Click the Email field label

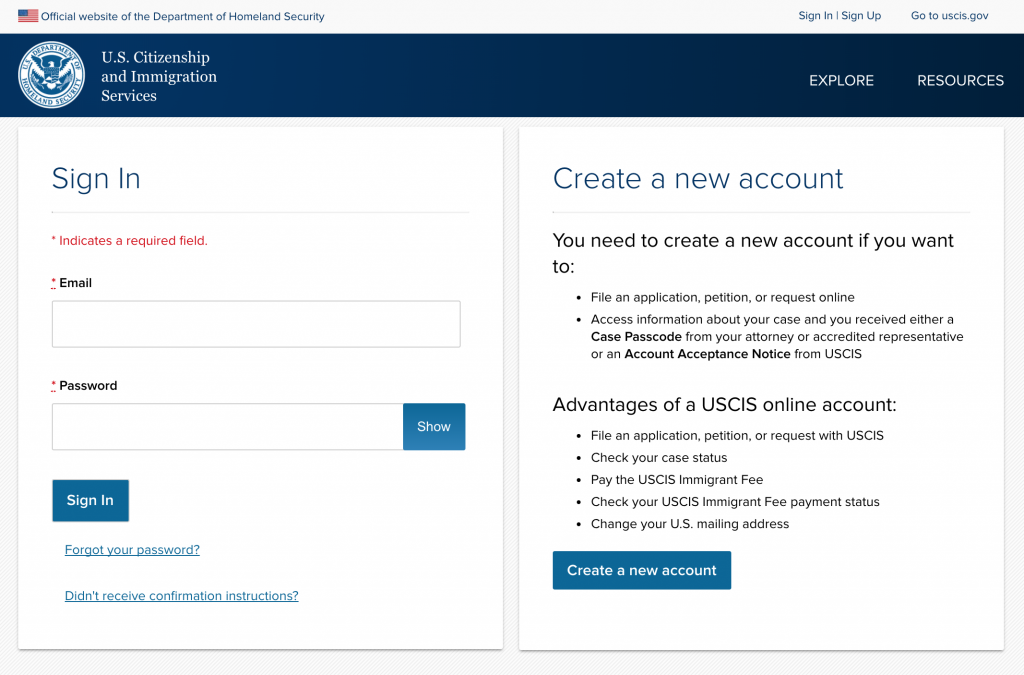(x=75, y=283)
